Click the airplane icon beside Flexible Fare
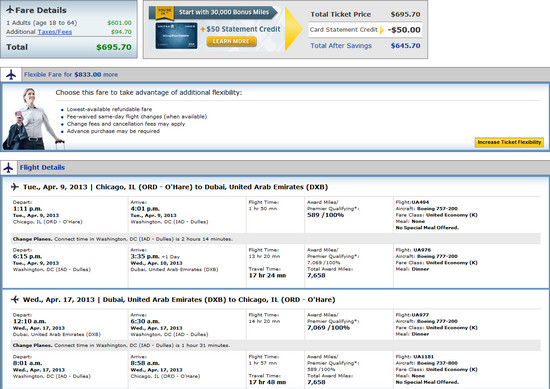550x389 pixels. pos(11,75)
